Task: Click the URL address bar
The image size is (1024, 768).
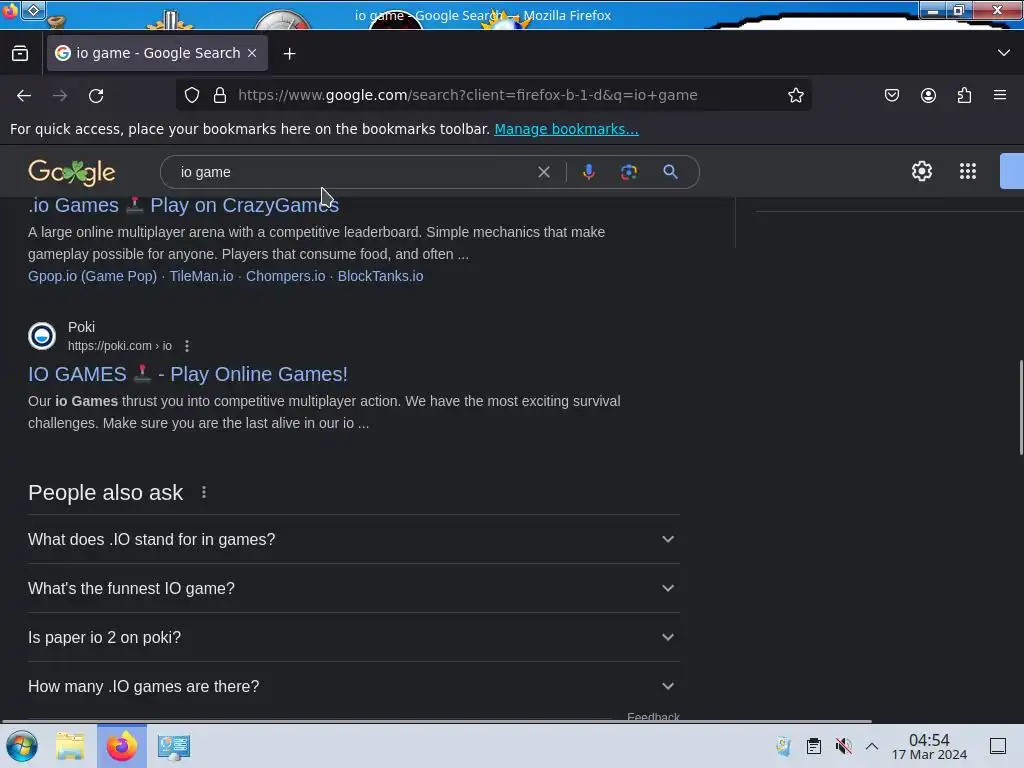Action: click(x=494, y=95)
